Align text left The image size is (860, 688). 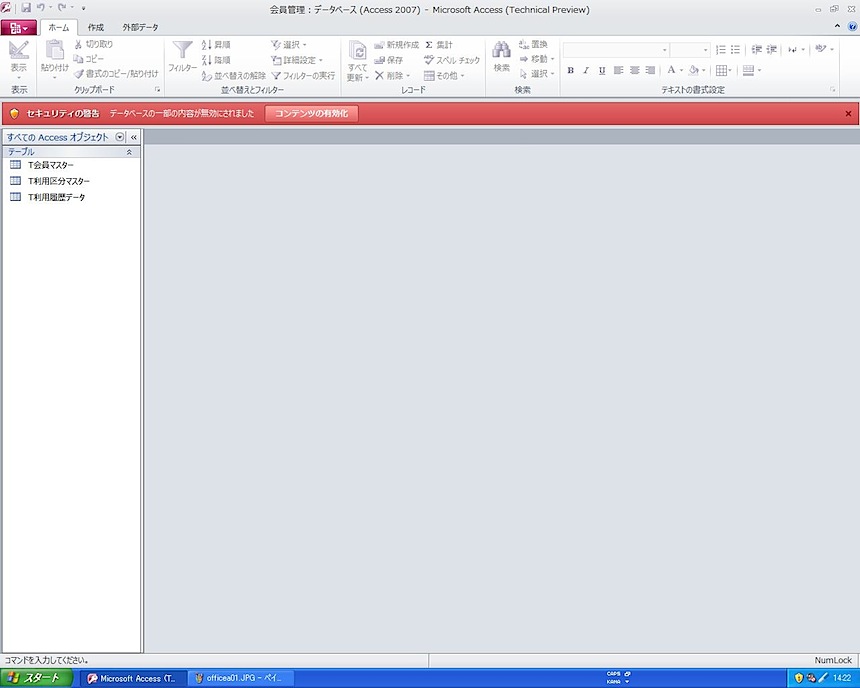tap(619, 70)
